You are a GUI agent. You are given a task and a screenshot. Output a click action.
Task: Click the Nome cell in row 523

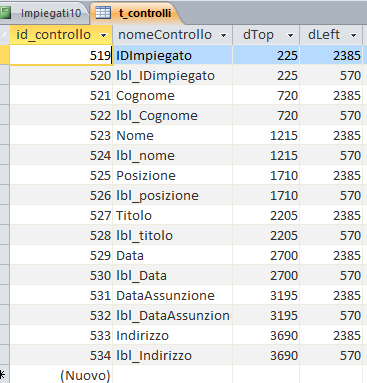tap(173, 135)
